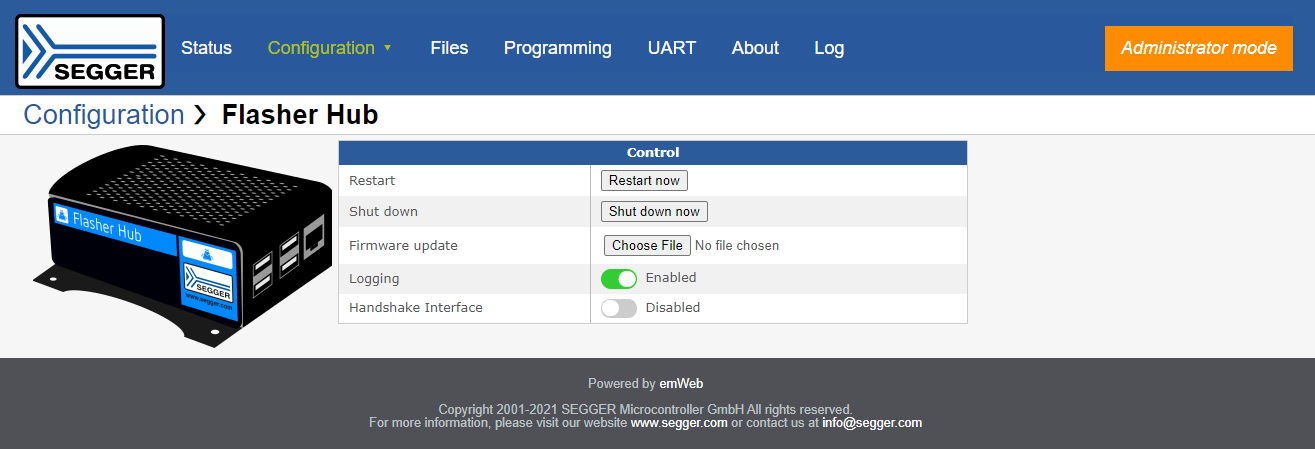This screenshot has width=1315, height=449.
Task: Visit the www.segger.com footer link
Action: [x=679, y=423]
